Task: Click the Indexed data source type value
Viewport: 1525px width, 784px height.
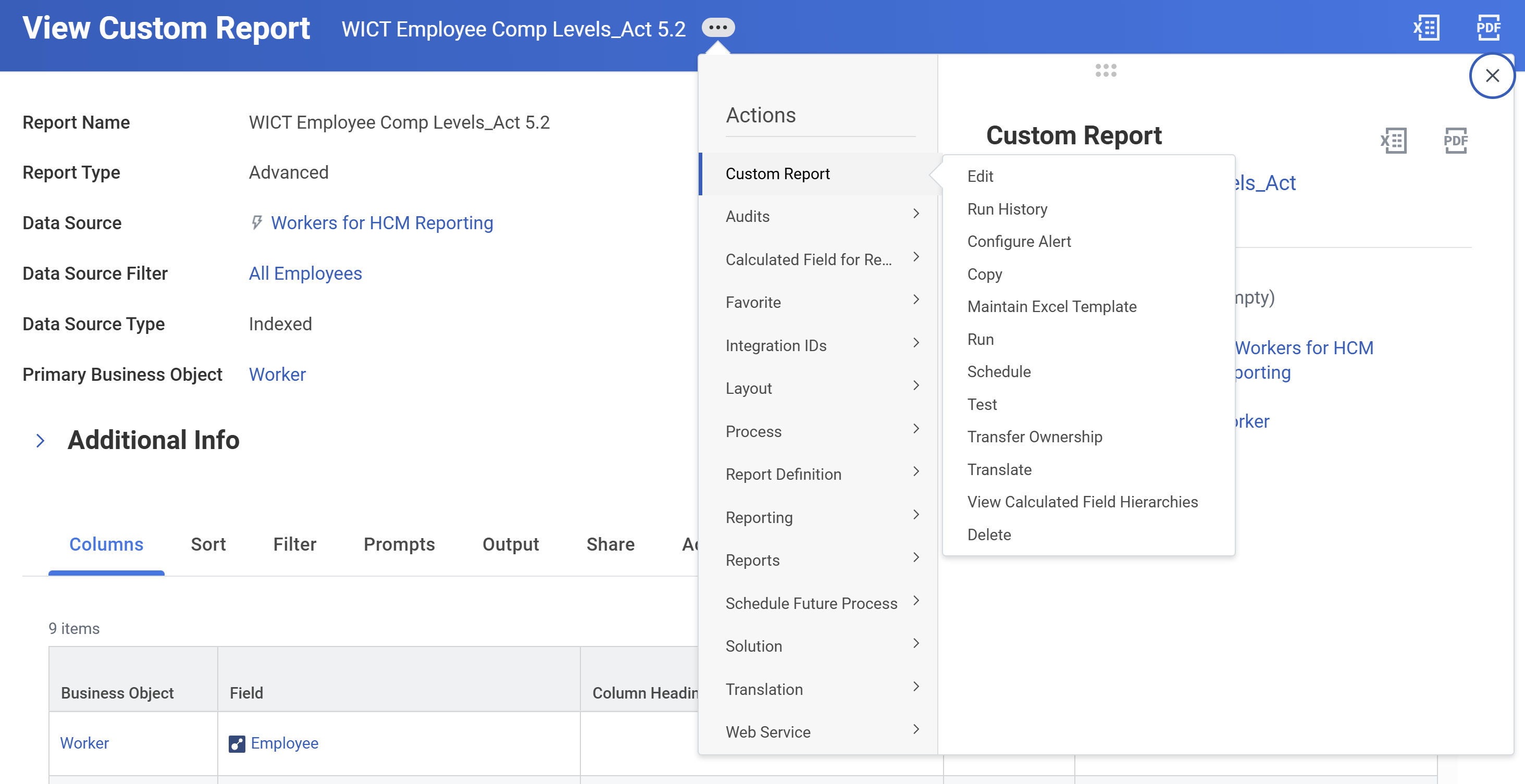Action: click(280, 323)
